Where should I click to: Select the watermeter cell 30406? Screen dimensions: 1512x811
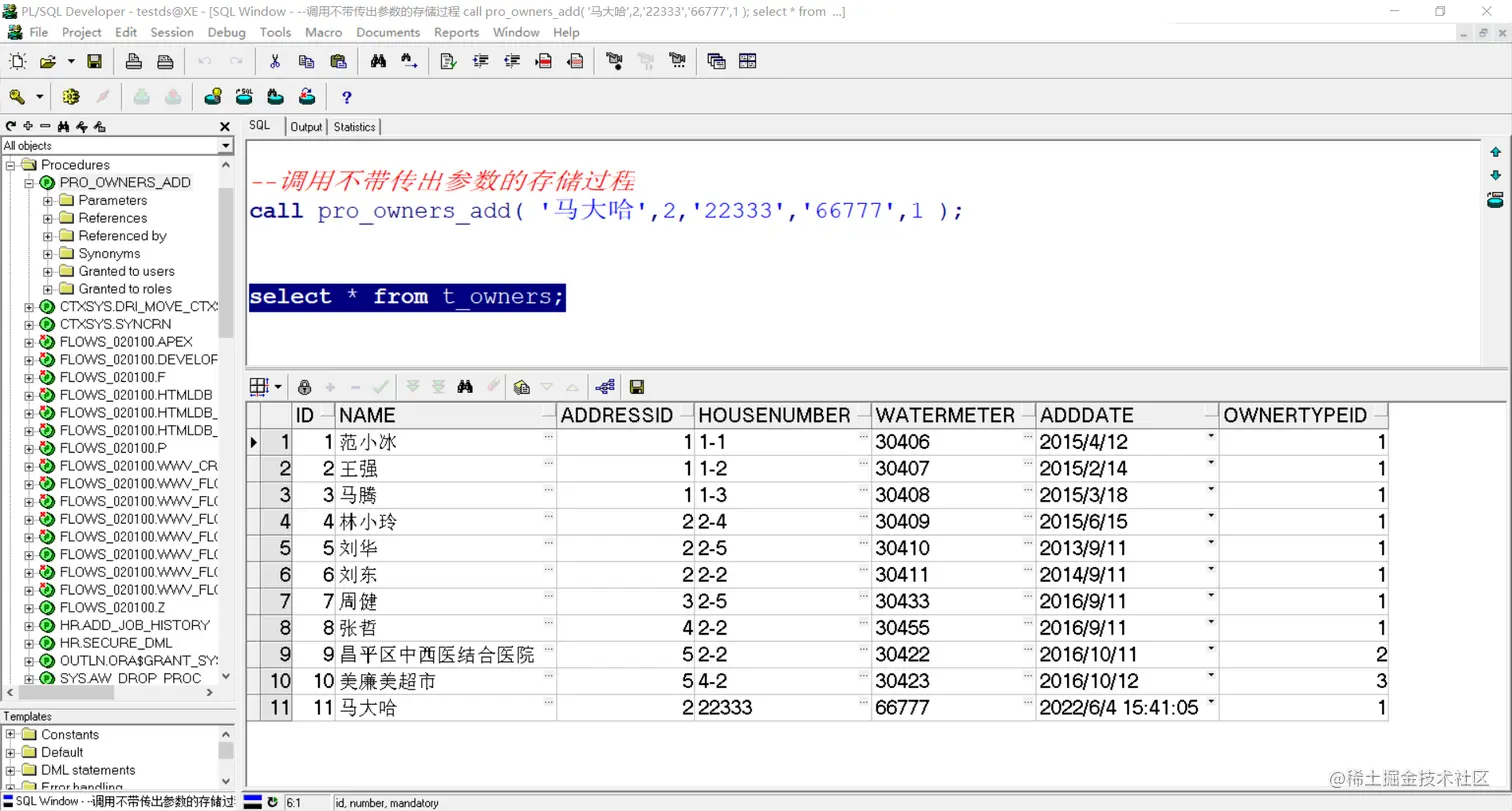tap(954, 442)
